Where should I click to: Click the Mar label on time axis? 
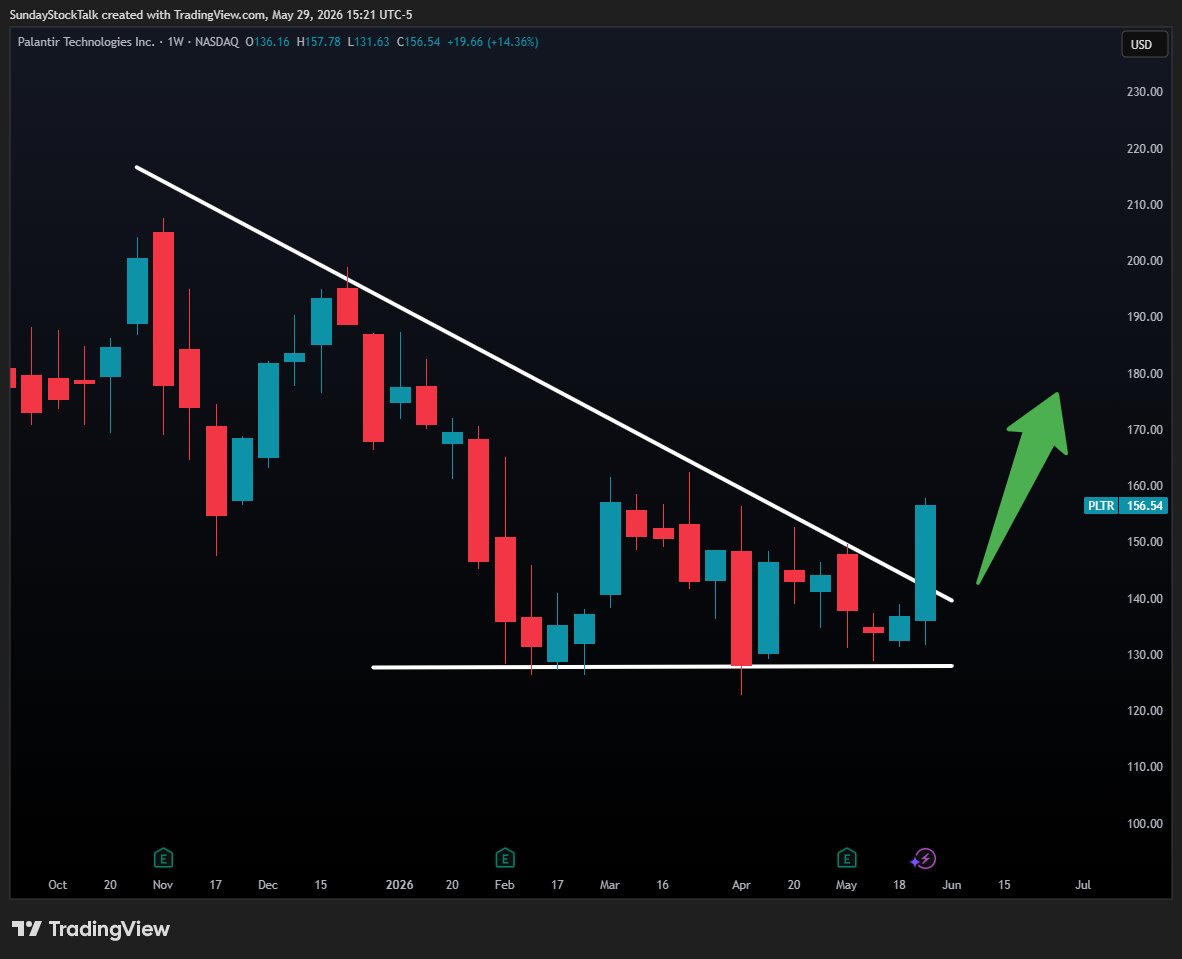(609, 884)
